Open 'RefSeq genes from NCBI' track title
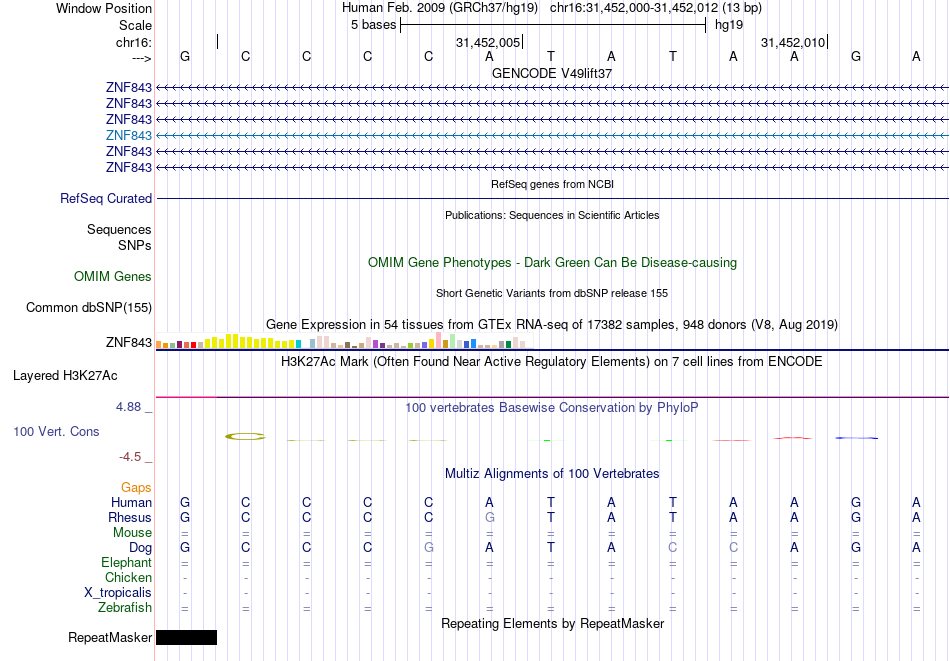This screenshot has width=950, height=661. (552, 184)
